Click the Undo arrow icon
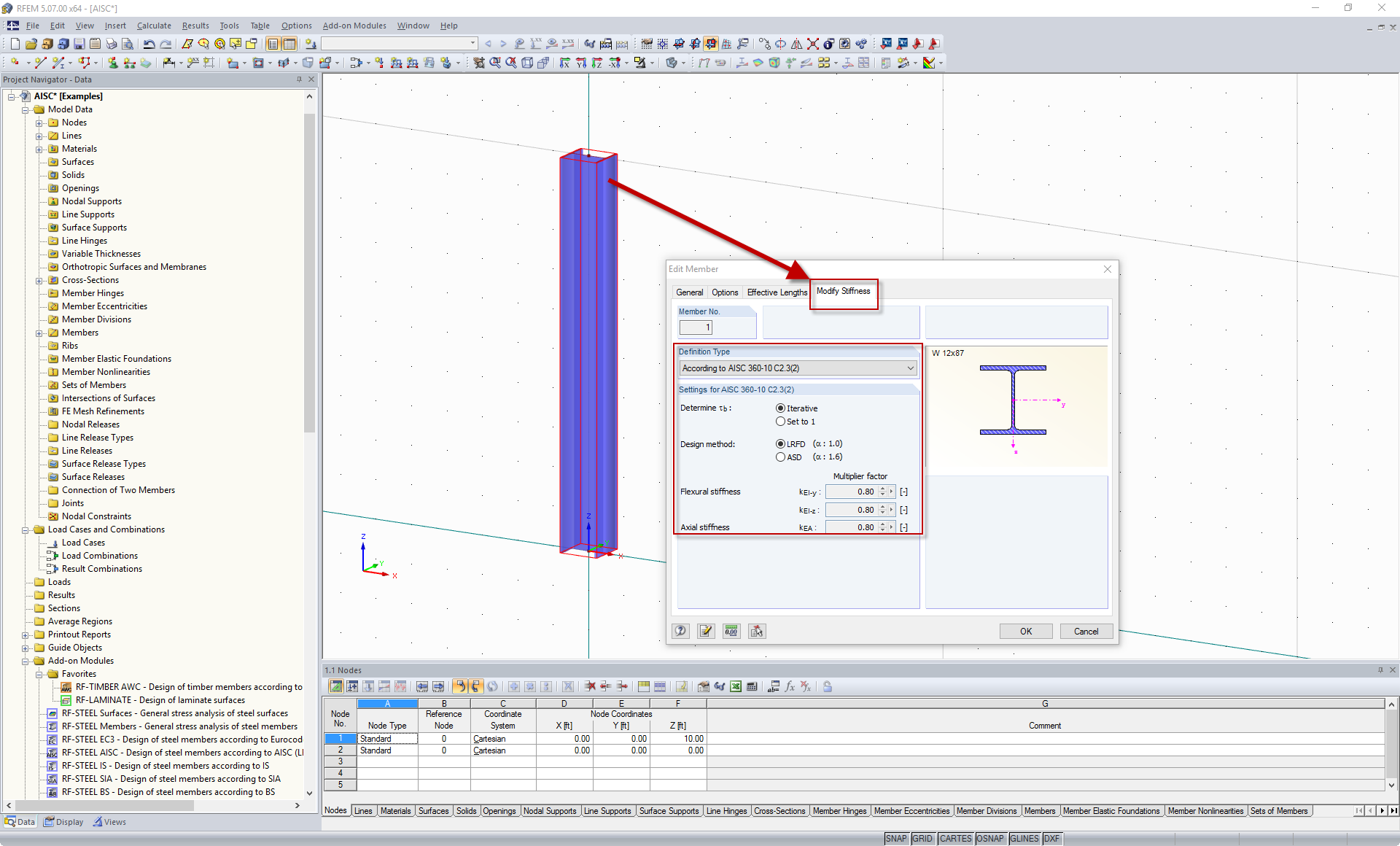Screen dimensions: 1400x846 [x=149, y=44]
